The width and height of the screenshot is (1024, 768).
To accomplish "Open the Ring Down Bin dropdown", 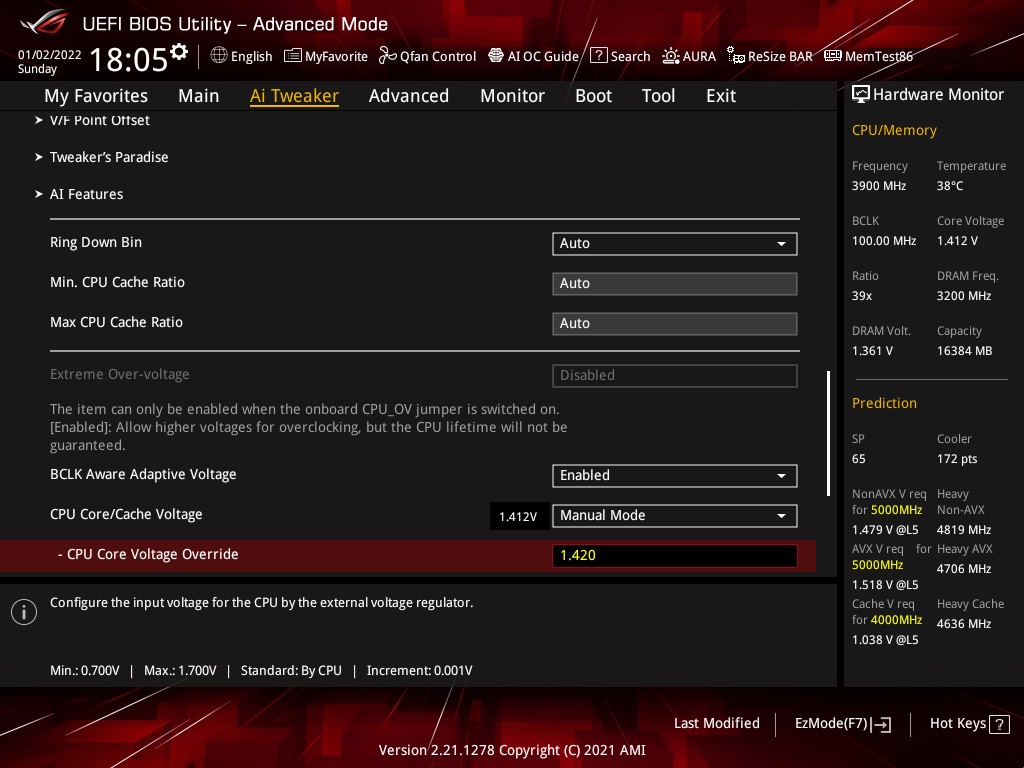I will [674, 243].
